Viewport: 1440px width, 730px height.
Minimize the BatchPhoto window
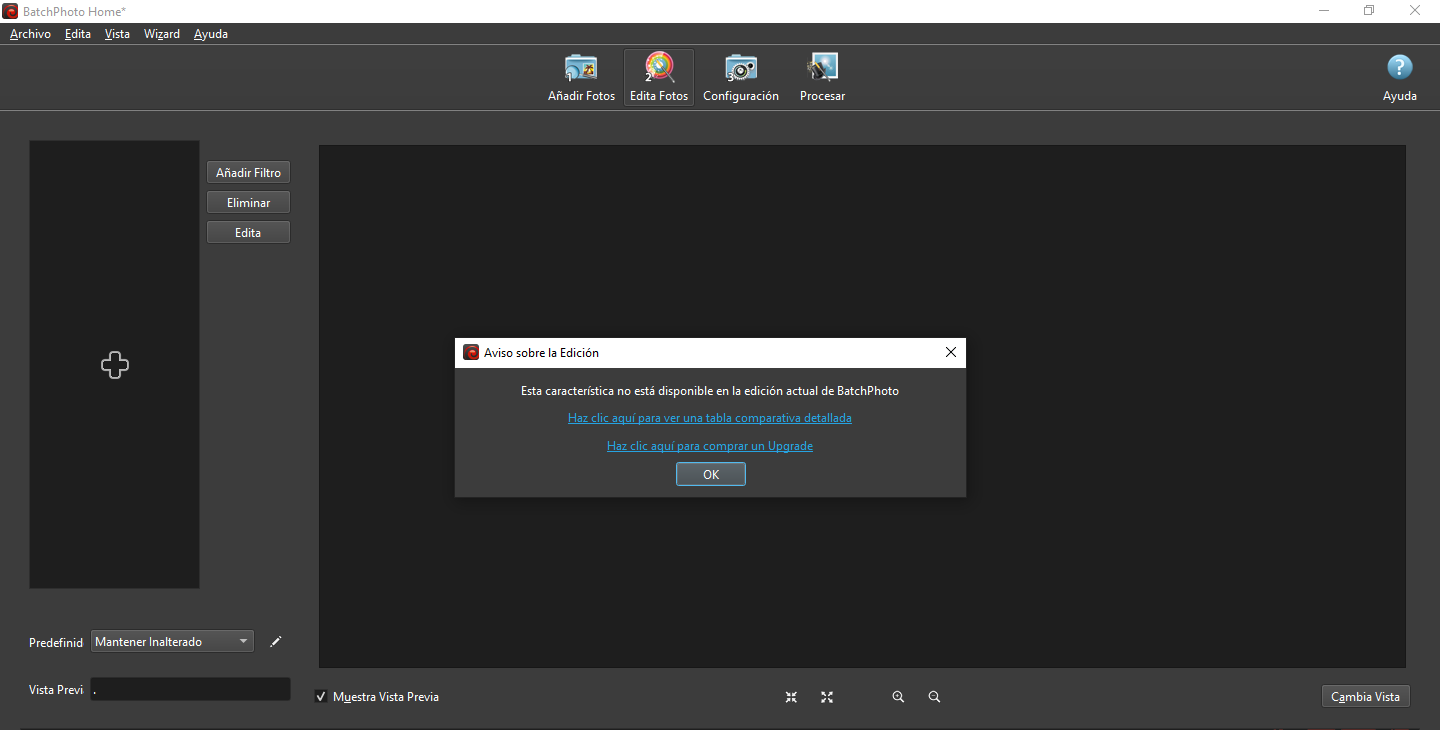point(1323,11)
